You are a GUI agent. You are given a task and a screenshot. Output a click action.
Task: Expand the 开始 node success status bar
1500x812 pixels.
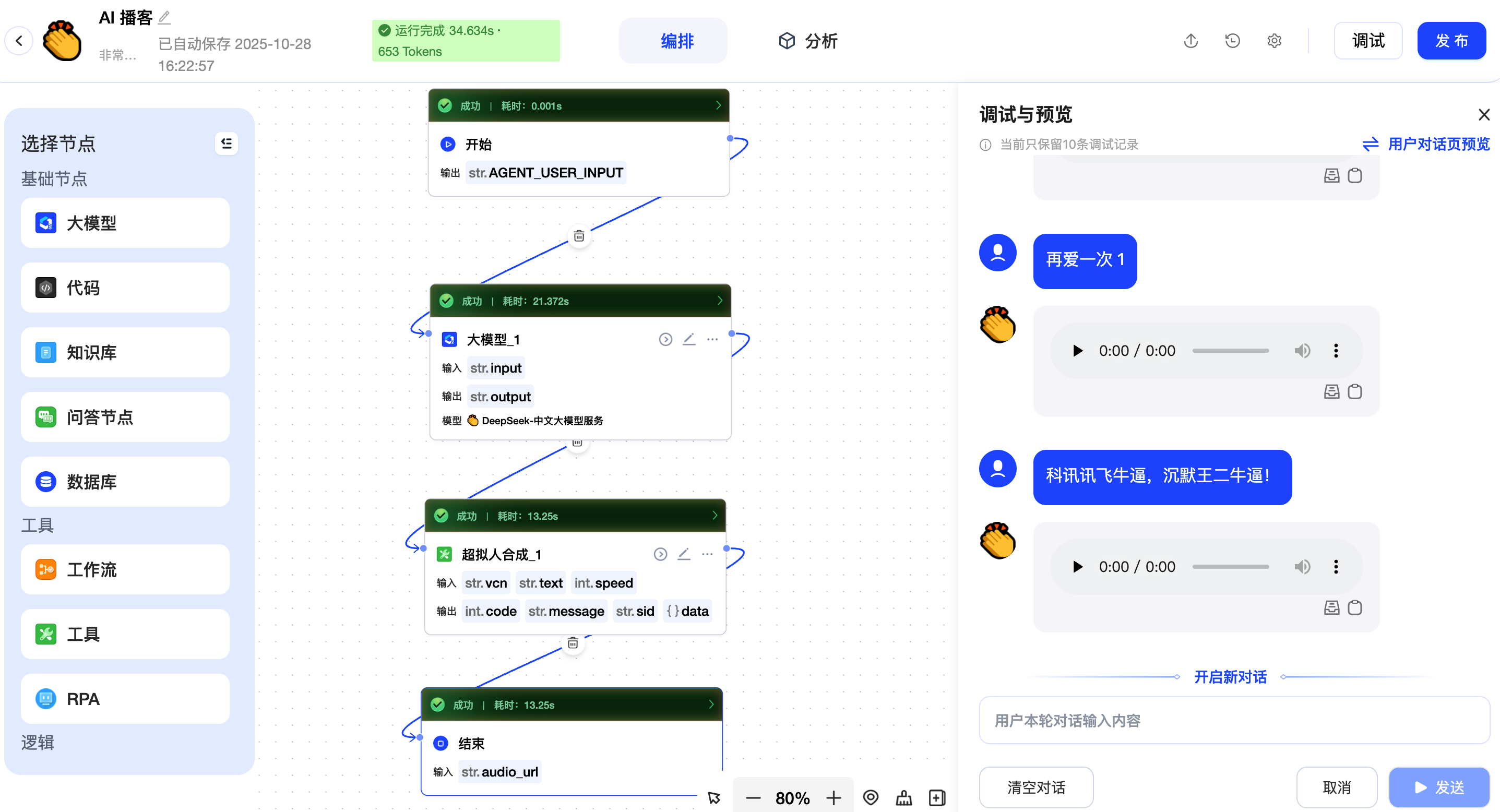718,105
